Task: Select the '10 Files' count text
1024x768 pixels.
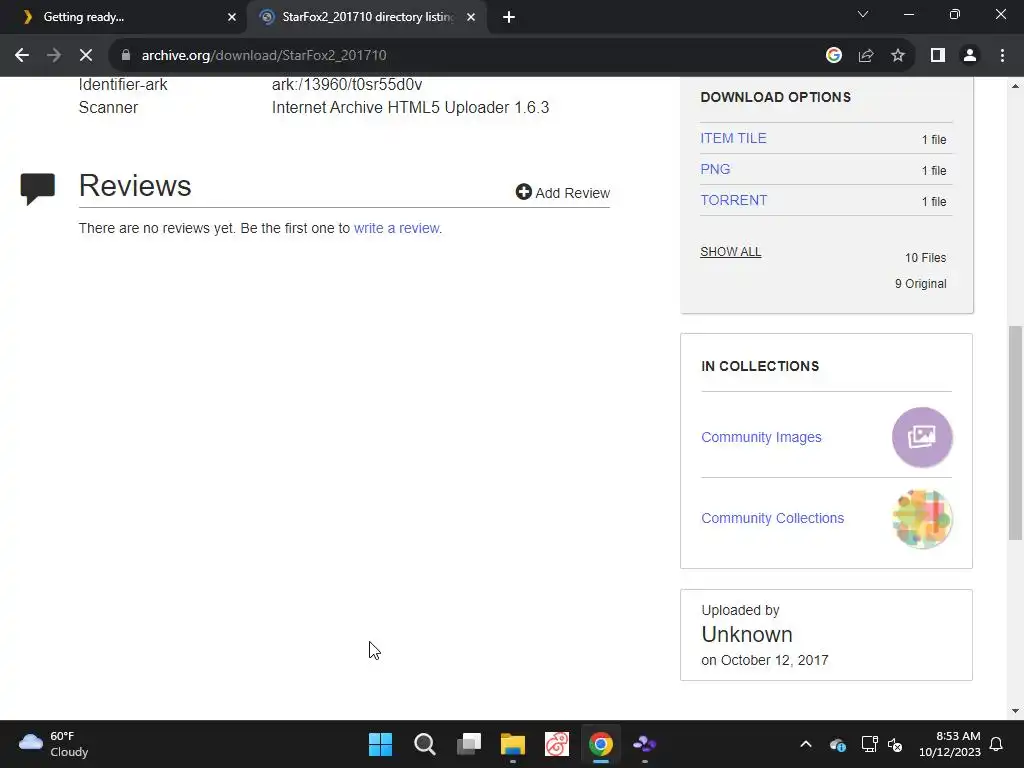Action: click(925, 257)
